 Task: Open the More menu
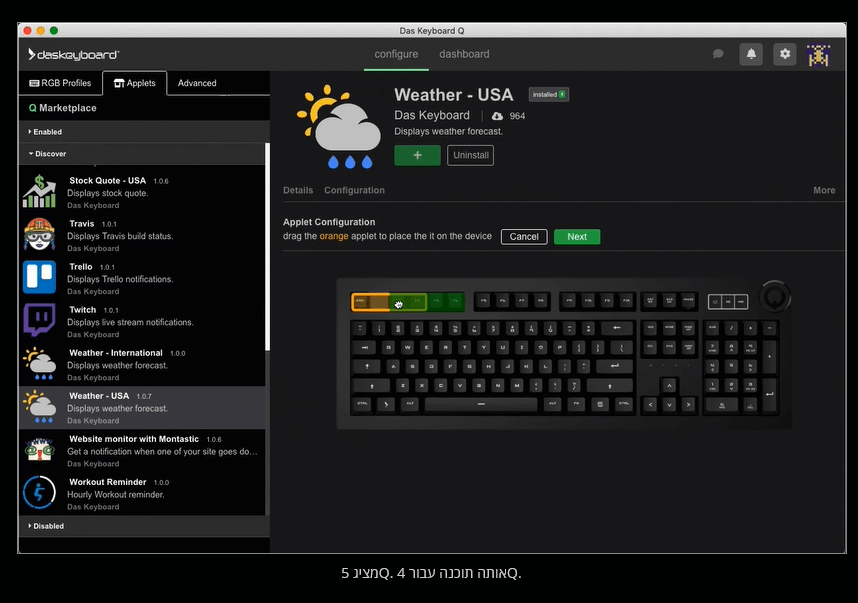point(824,190)
